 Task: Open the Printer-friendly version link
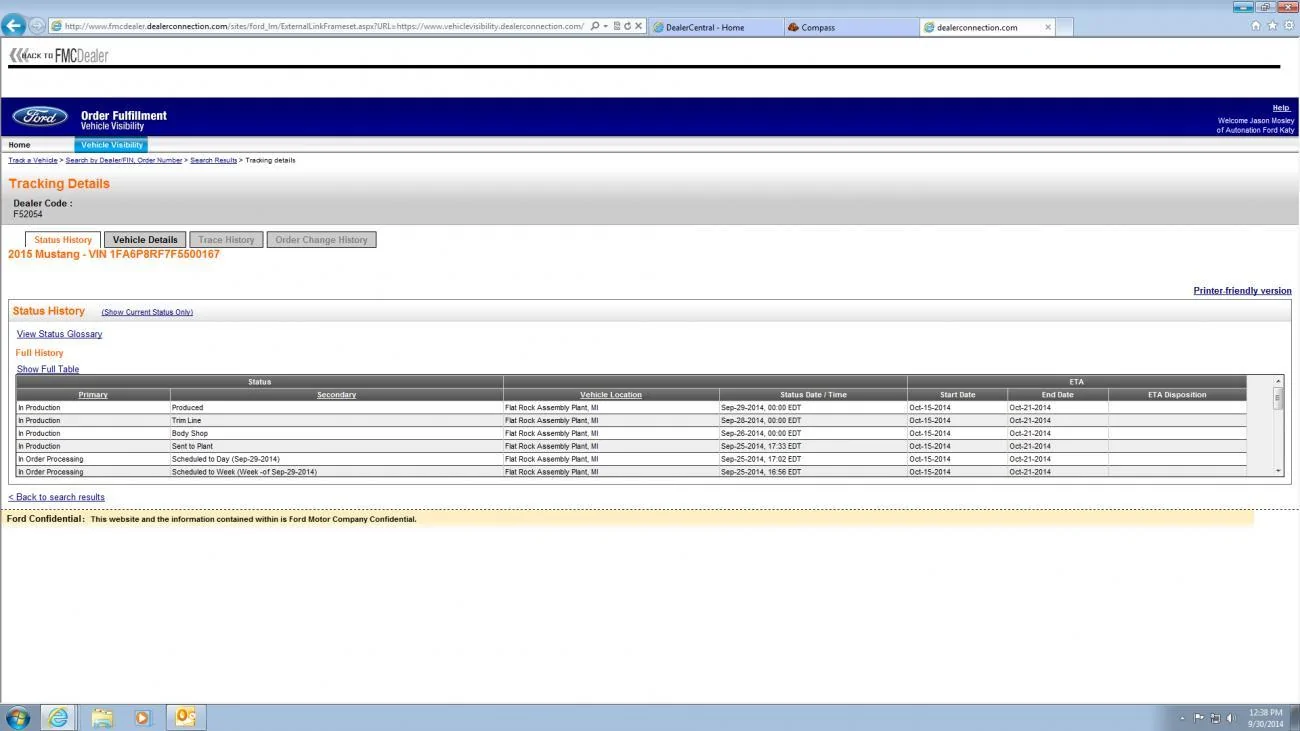1242,291
